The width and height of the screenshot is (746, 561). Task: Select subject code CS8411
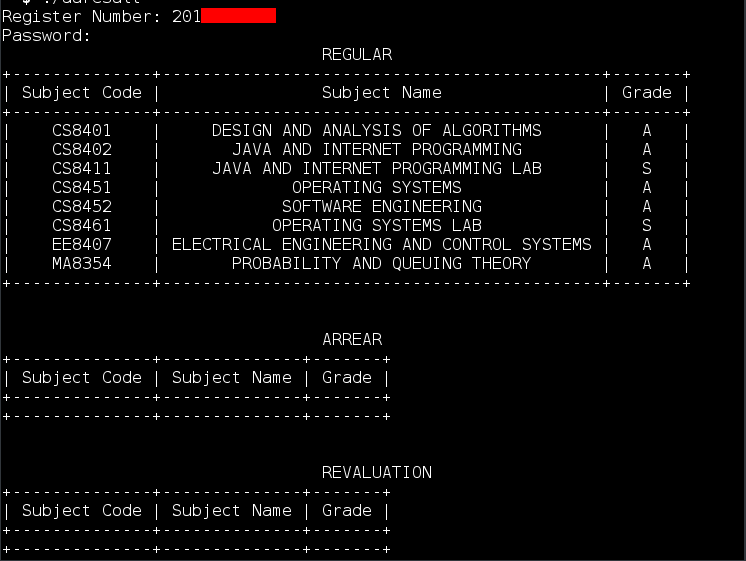point(81,168)
